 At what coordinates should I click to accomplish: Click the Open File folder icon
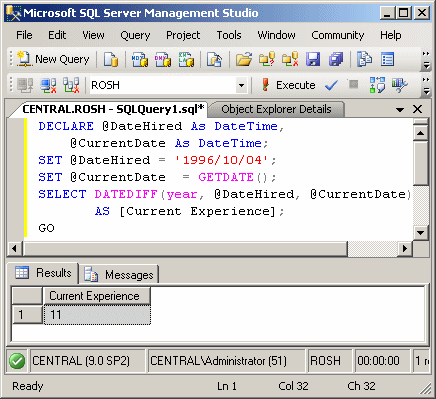click(x=244, y=59)
